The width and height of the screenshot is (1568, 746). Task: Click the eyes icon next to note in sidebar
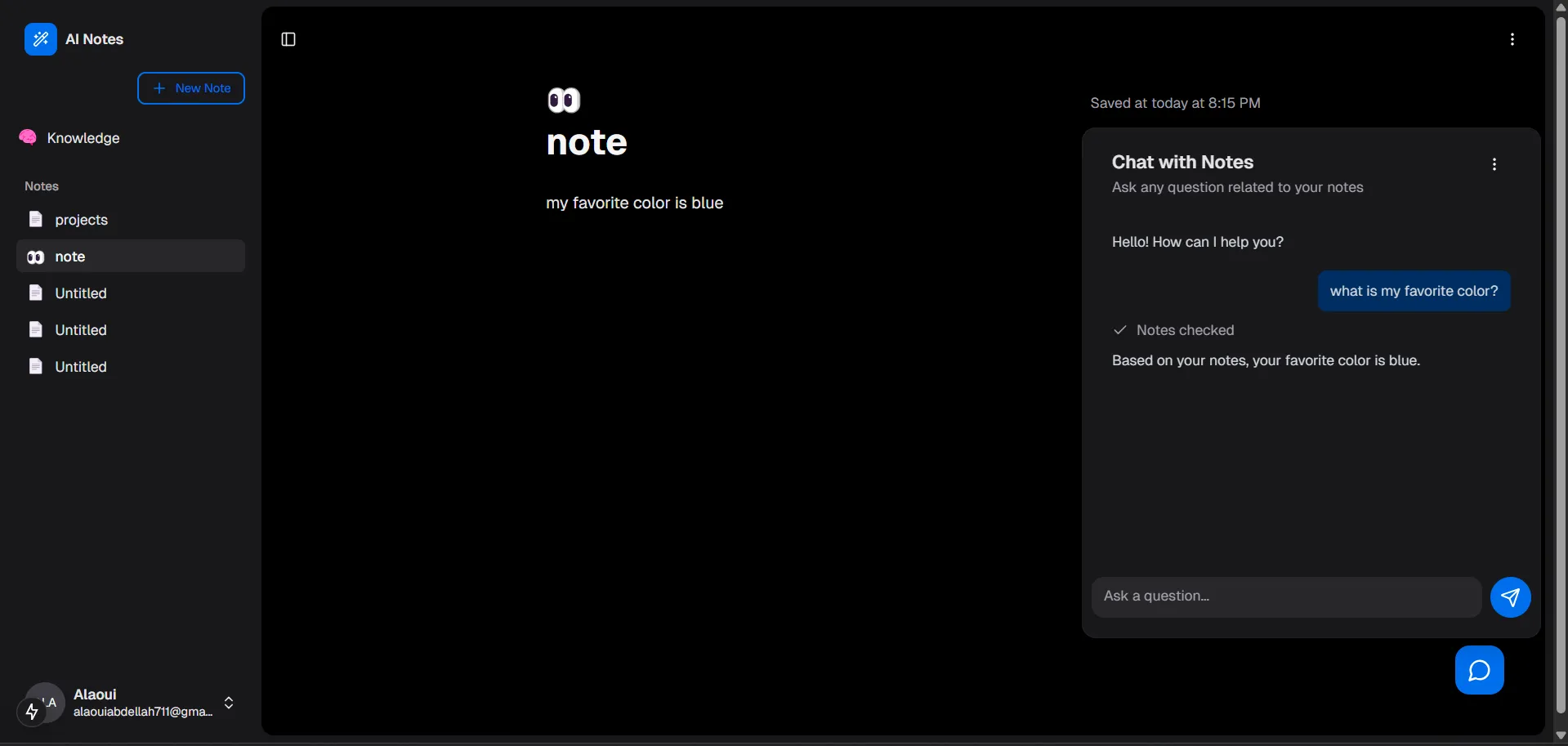35,257
